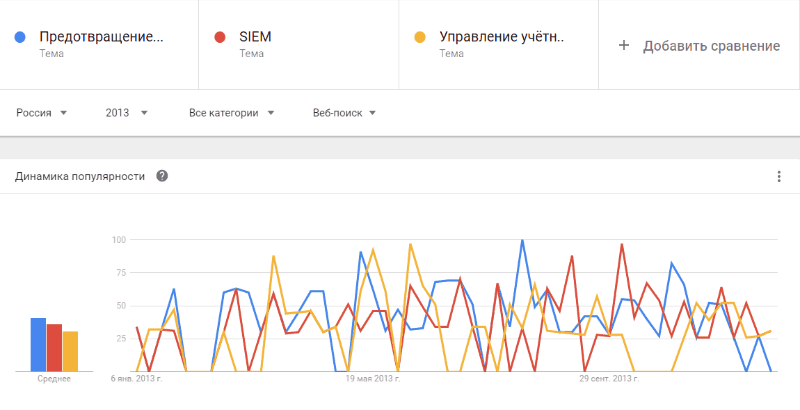Click the help question mark icon
Image resolution: width=800 pixels, height=410 pixels.
tap(162, 177)
